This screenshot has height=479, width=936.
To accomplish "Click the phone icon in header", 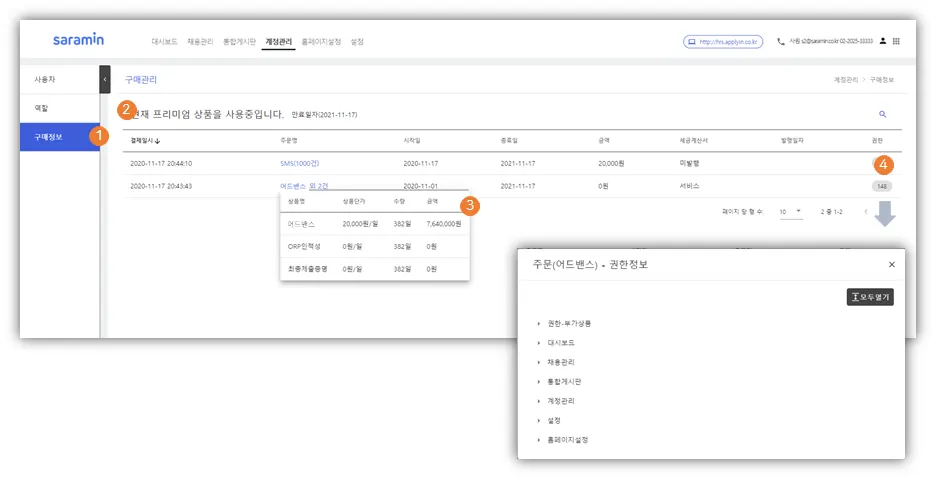I will [781, 42].
